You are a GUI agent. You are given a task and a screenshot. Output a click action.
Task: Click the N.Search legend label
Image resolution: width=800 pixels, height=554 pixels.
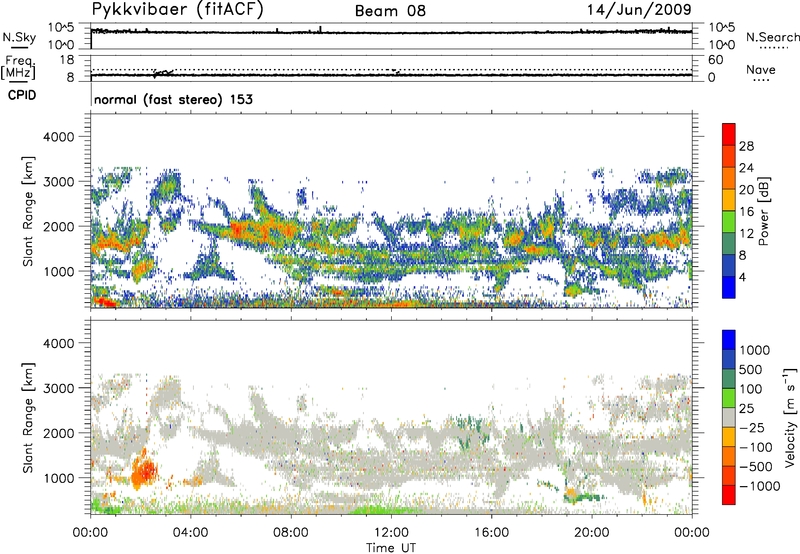[x=773, y=37]
